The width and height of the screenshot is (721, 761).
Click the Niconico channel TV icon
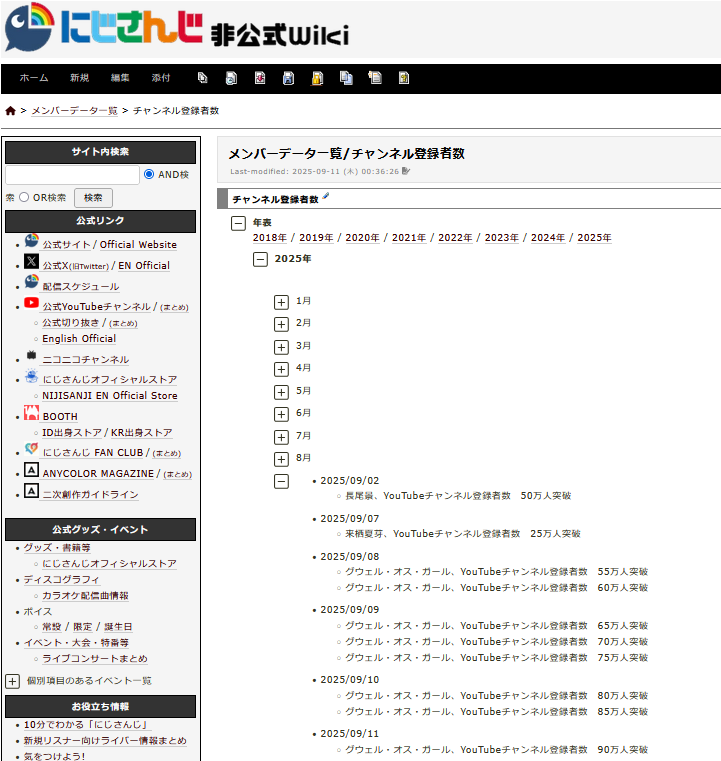(31, 356)
